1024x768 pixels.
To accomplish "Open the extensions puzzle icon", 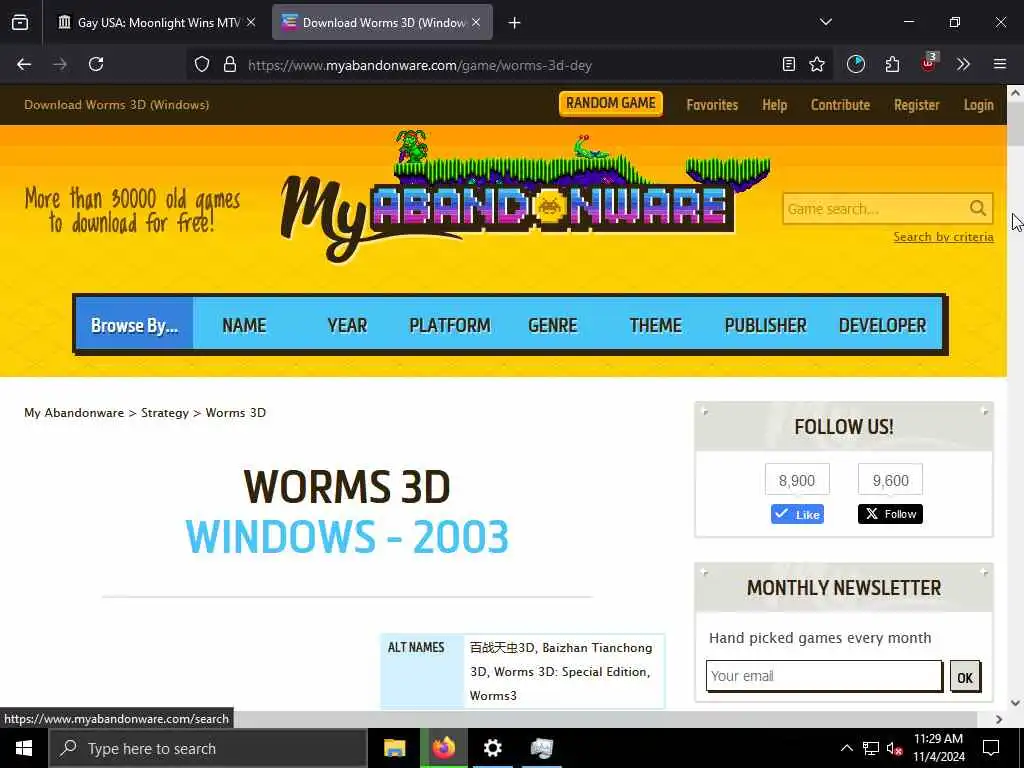I will click(x=893, y=64).
